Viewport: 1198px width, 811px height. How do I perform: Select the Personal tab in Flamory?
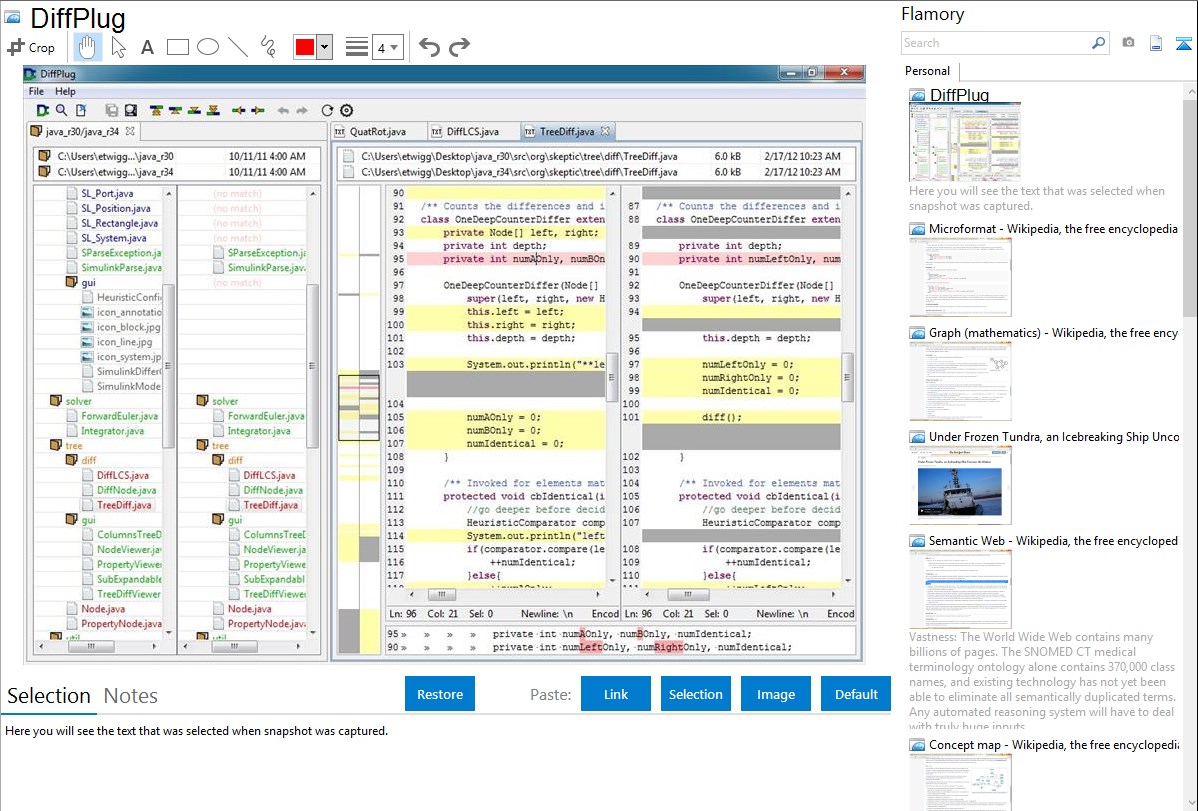pos(927,70)
